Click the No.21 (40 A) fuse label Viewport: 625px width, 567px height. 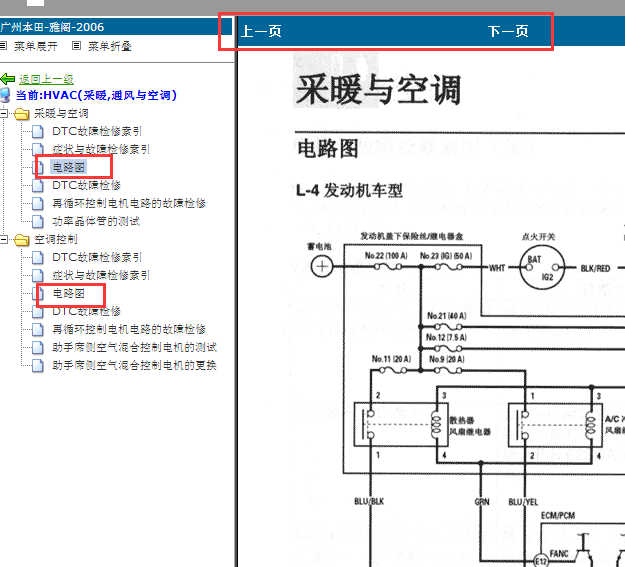point(447,316)
